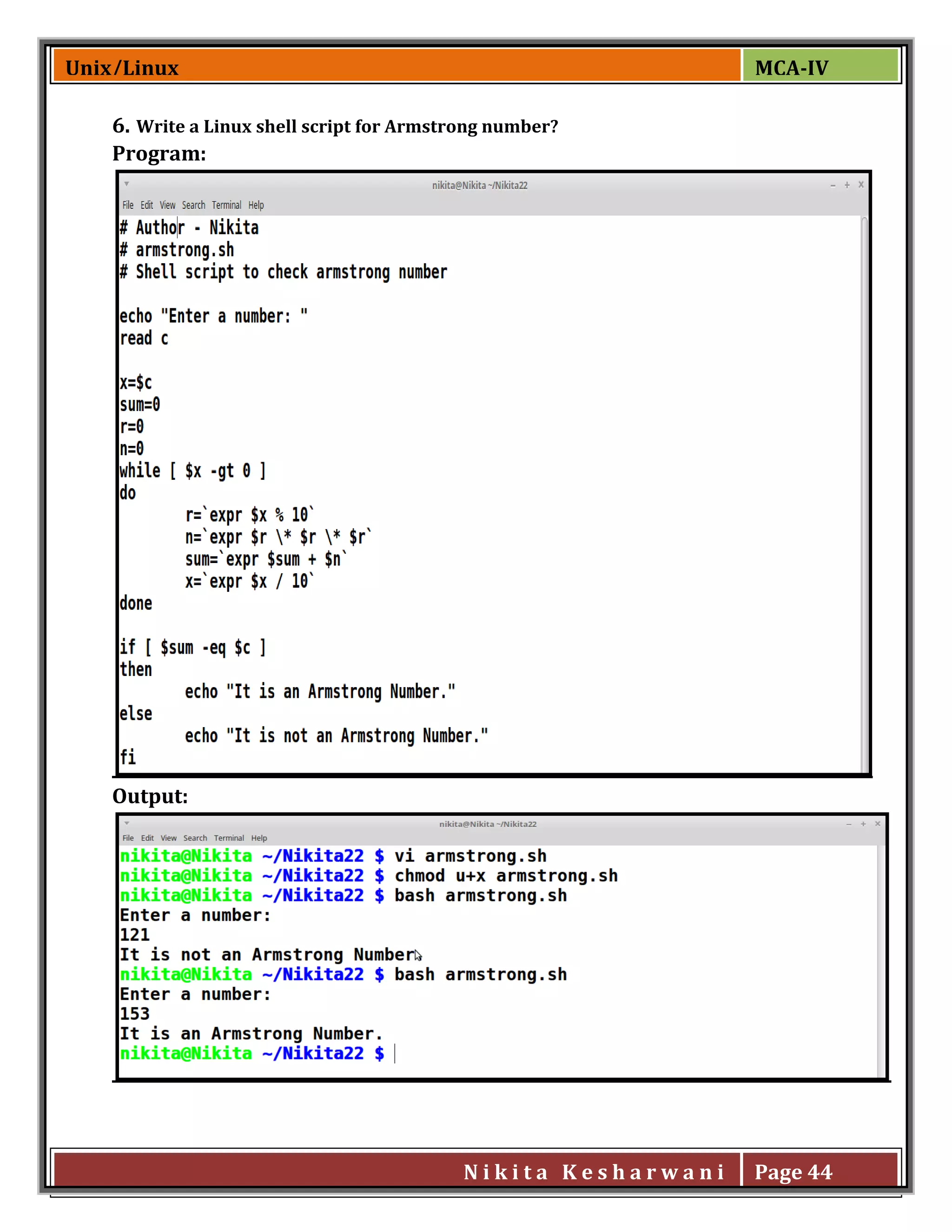The image size is (952, 1232).
Task: Click the output terminal vertical scrollbar
Action: 881,960
